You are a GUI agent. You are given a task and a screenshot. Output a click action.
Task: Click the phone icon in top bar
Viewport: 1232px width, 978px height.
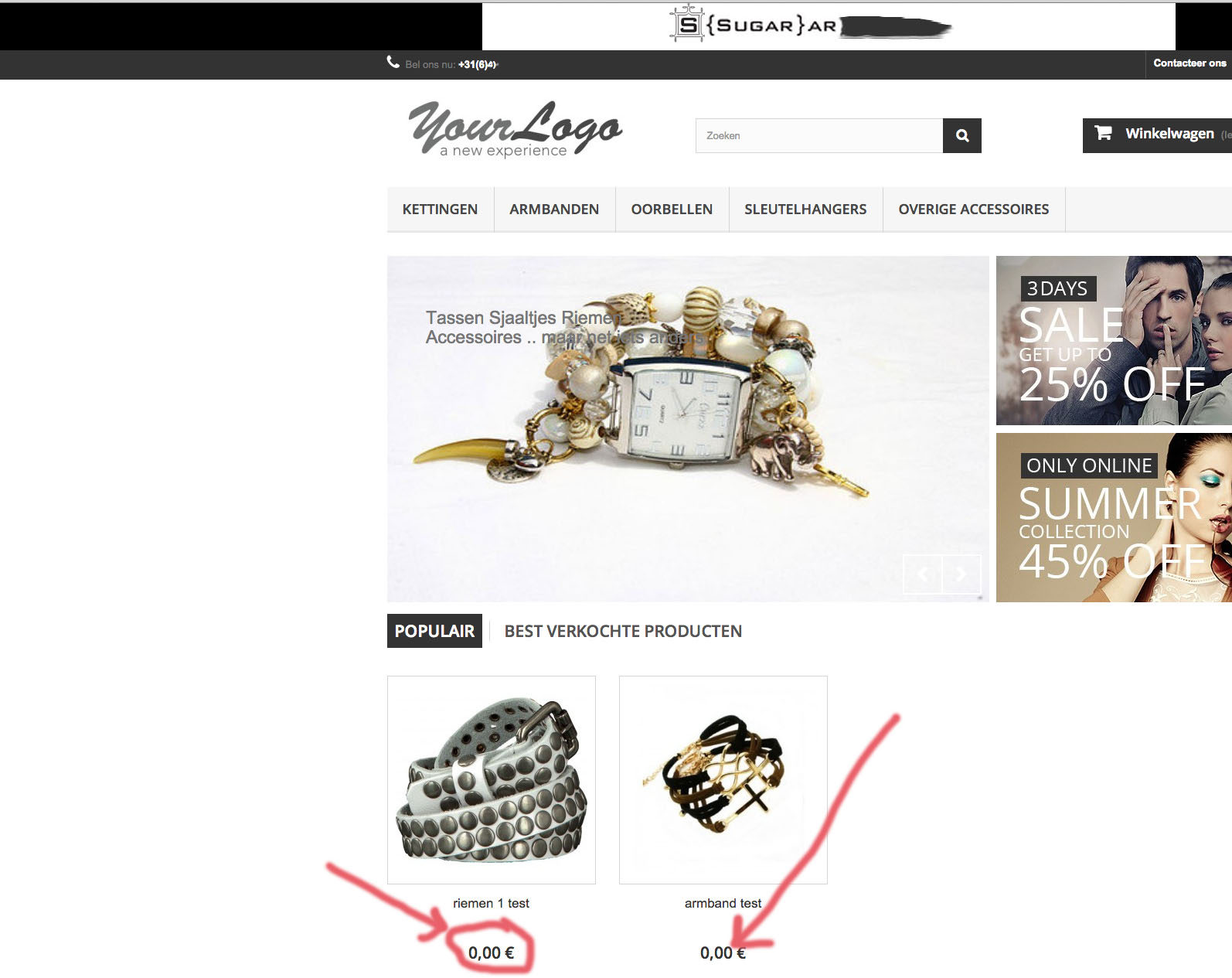coord(393,63)
